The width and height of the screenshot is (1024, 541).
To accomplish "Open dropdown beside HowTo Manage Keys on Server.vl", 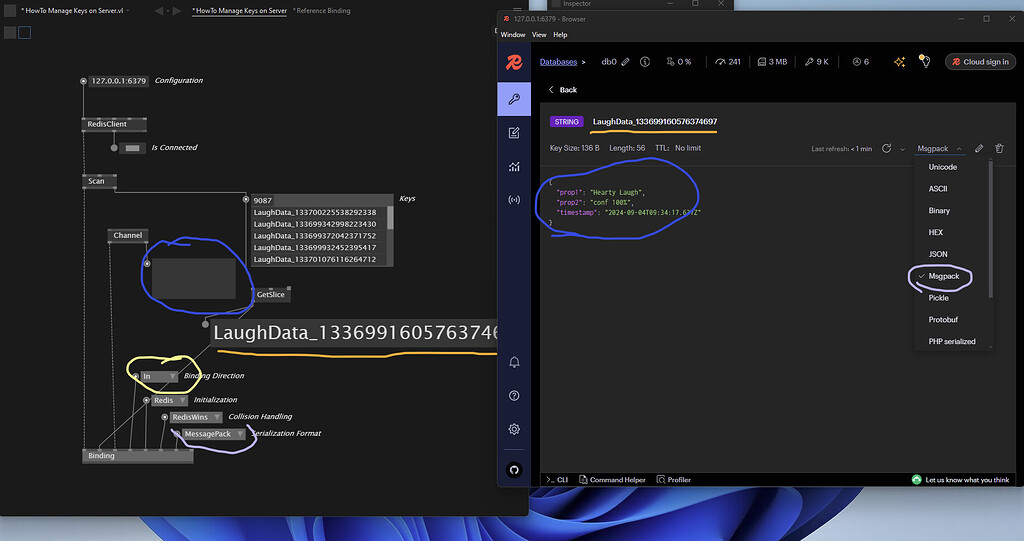I will (127, 11).
